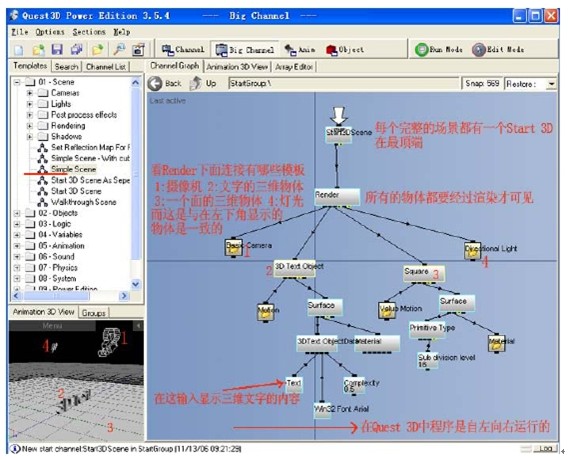
Task: Switch to the Groups tab
Action: coord(93,313)
